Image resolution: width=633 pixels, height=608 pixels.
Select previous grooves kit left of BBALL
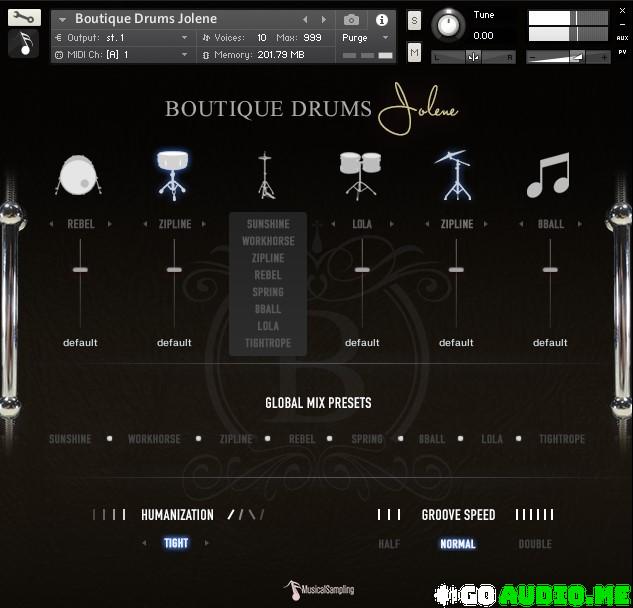coord(521,224)
